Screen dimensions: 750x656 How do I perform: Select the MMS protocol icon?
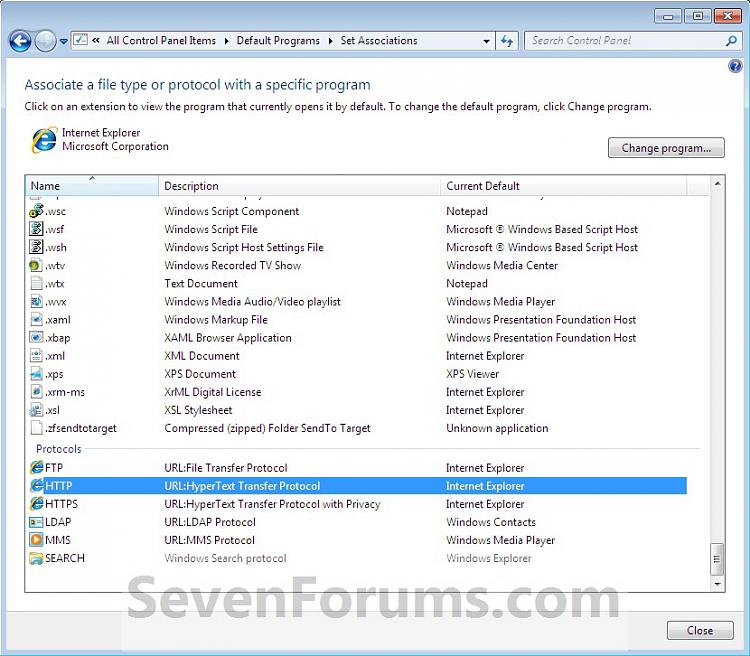[x=36, y=540]
